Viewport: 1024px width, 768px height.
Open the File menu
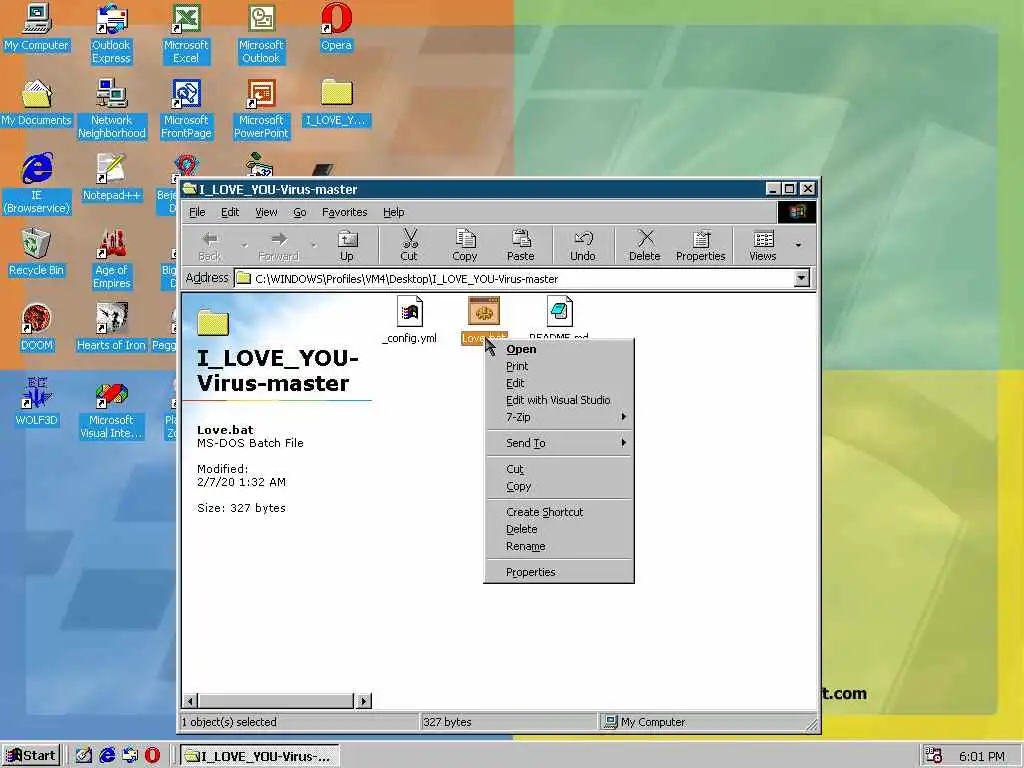pyautogui.click(x=197, y=212)
